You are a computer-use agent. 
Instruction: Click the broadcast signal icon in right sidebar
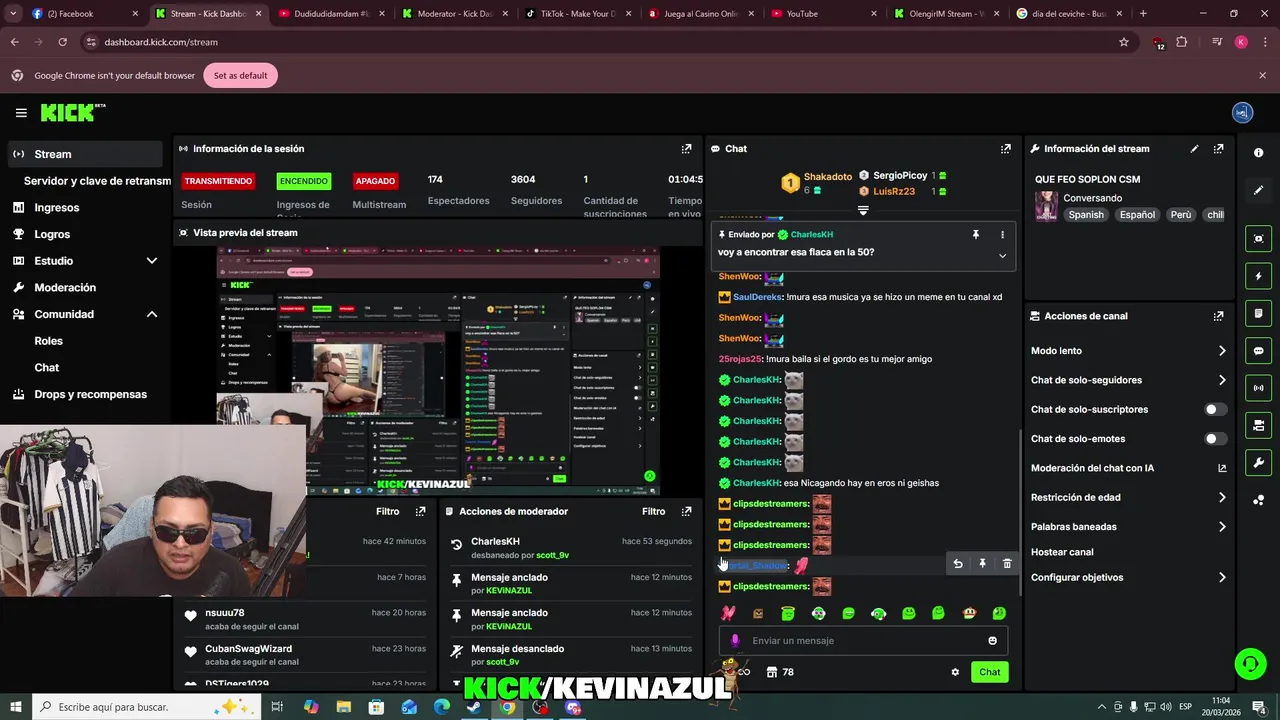[1259, 388]
